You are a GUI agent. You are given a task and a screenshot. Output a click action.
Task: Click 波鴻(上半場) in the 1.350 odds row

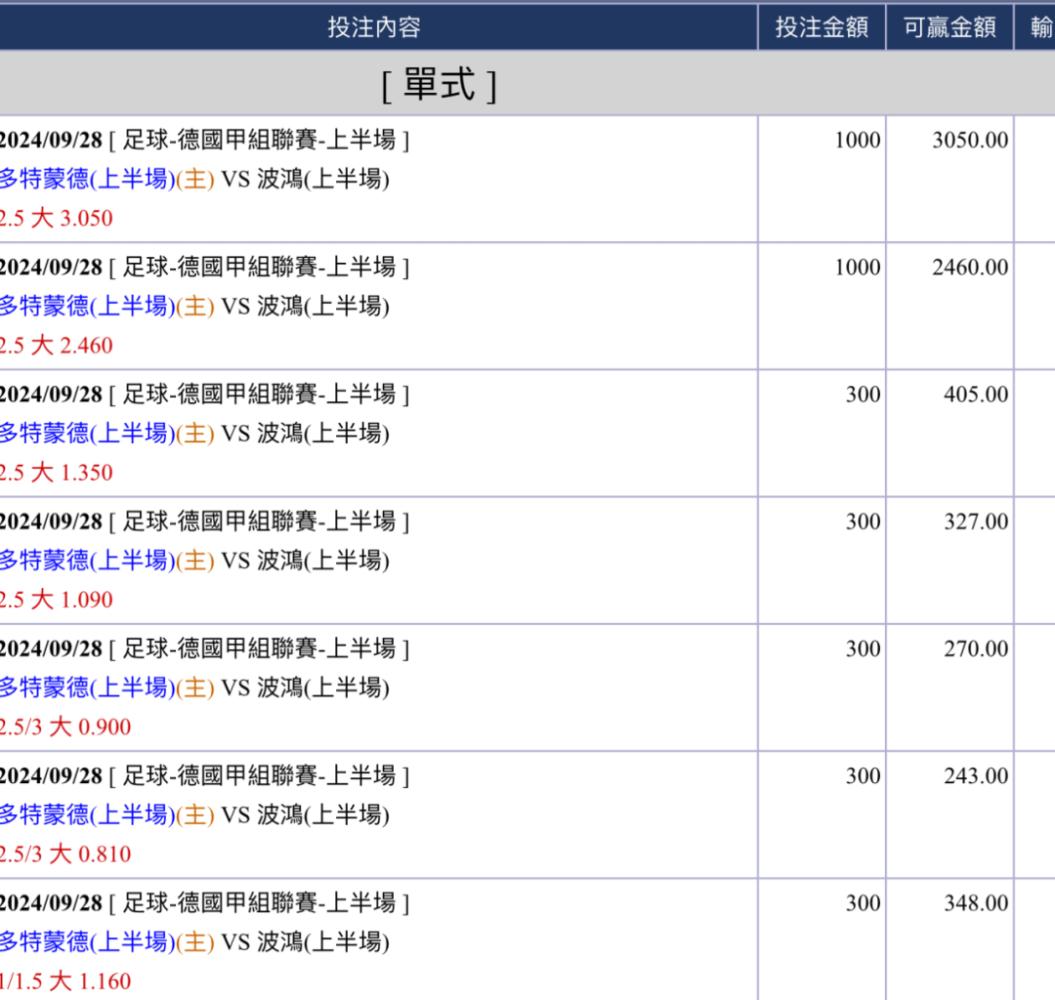point(323,433)
